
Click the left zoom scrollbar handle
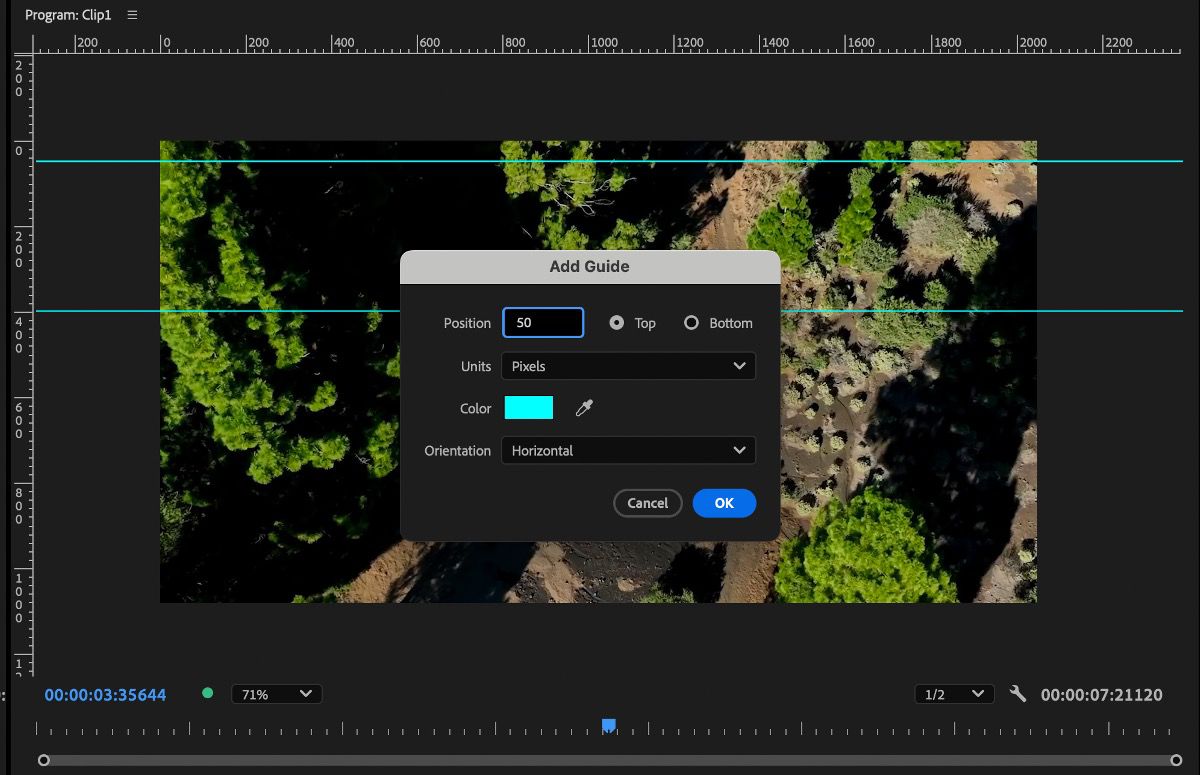43,760
